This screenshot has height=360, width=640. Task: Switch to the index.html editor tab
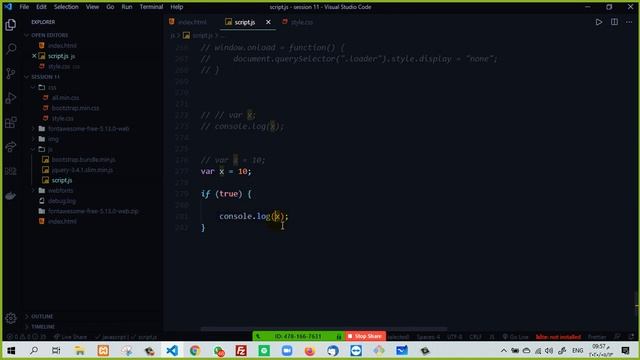point(188,22)
